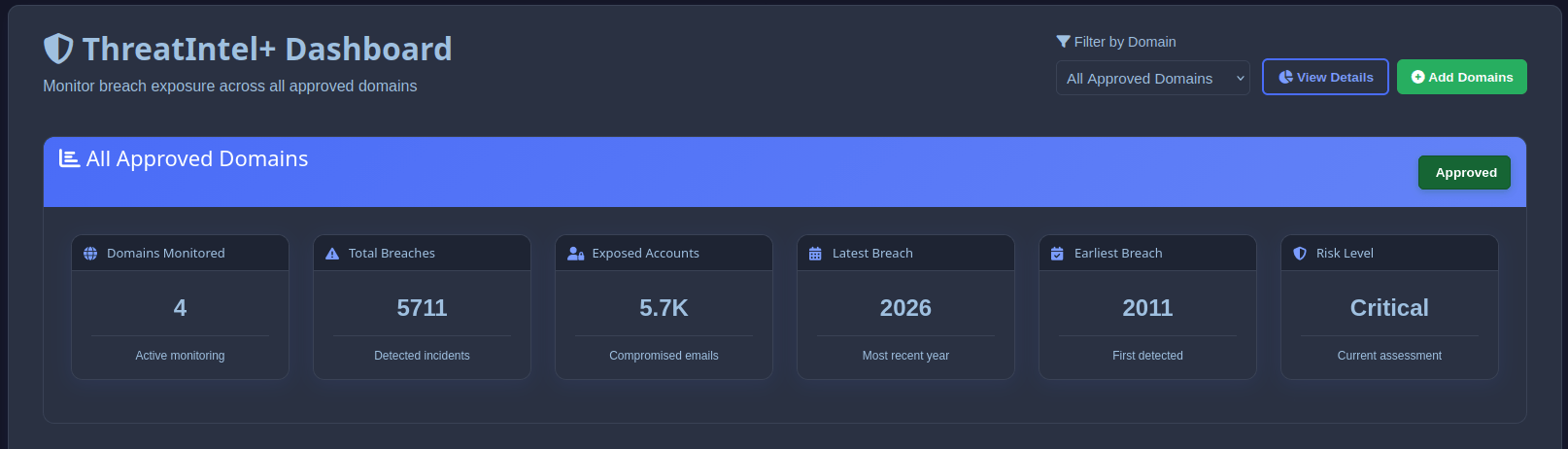Viewport: 1568px width, 449px height.
Task: Click the Latest Breach year 2026
Action: 905,308
